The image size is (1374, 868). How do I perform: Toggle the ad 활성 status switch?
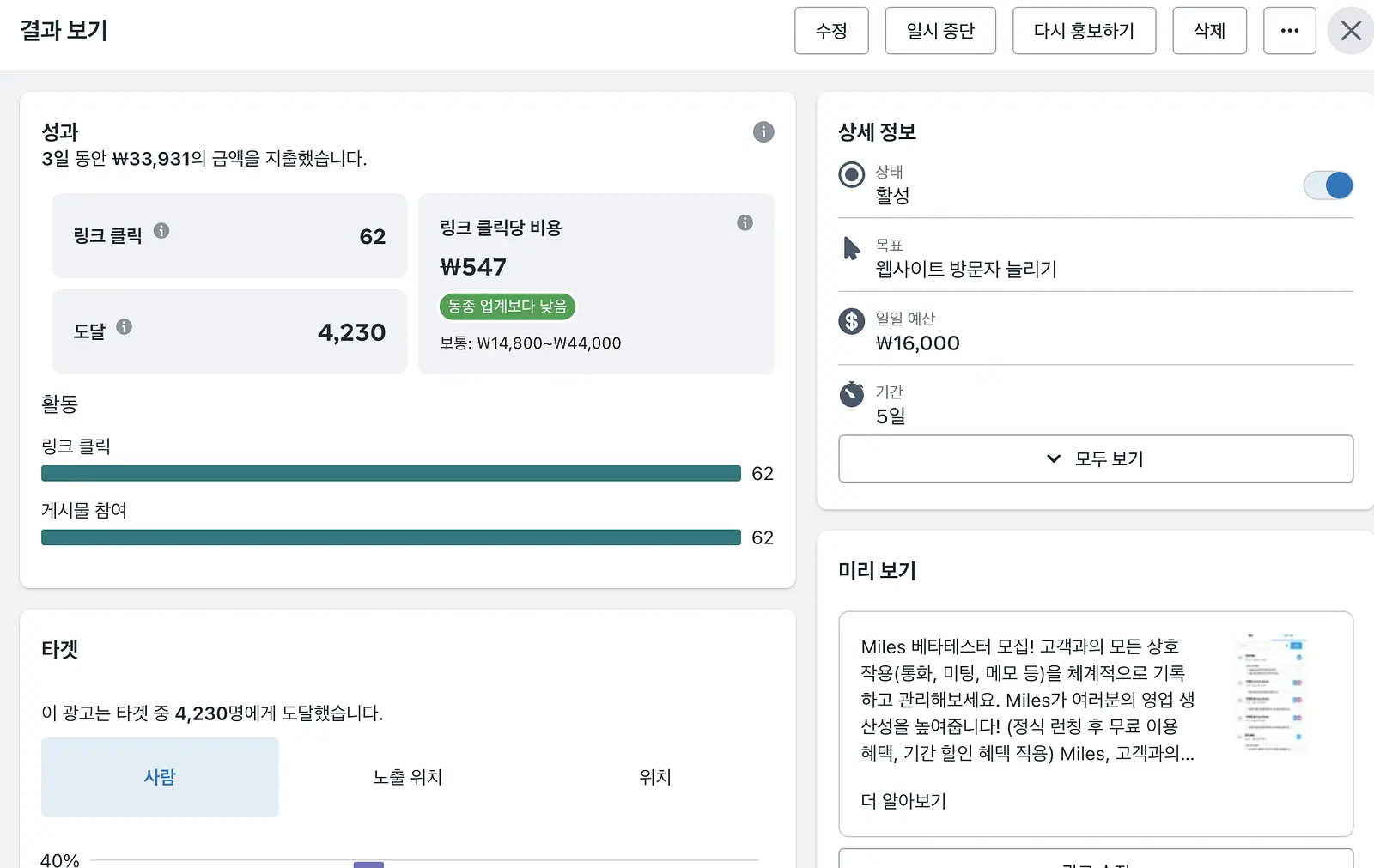(x=1328, y=185)
